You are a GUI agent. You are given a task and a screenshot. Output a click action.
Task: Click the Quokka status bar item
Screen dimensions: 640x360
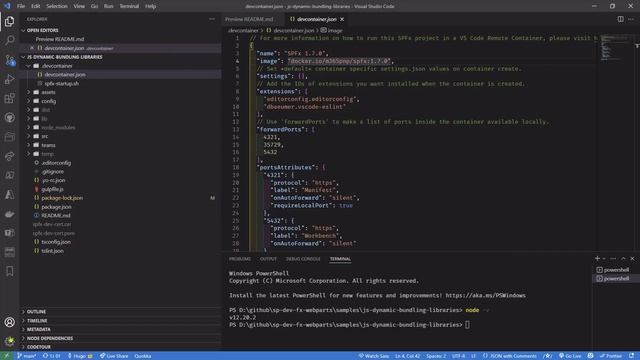(x=143, y=356)
